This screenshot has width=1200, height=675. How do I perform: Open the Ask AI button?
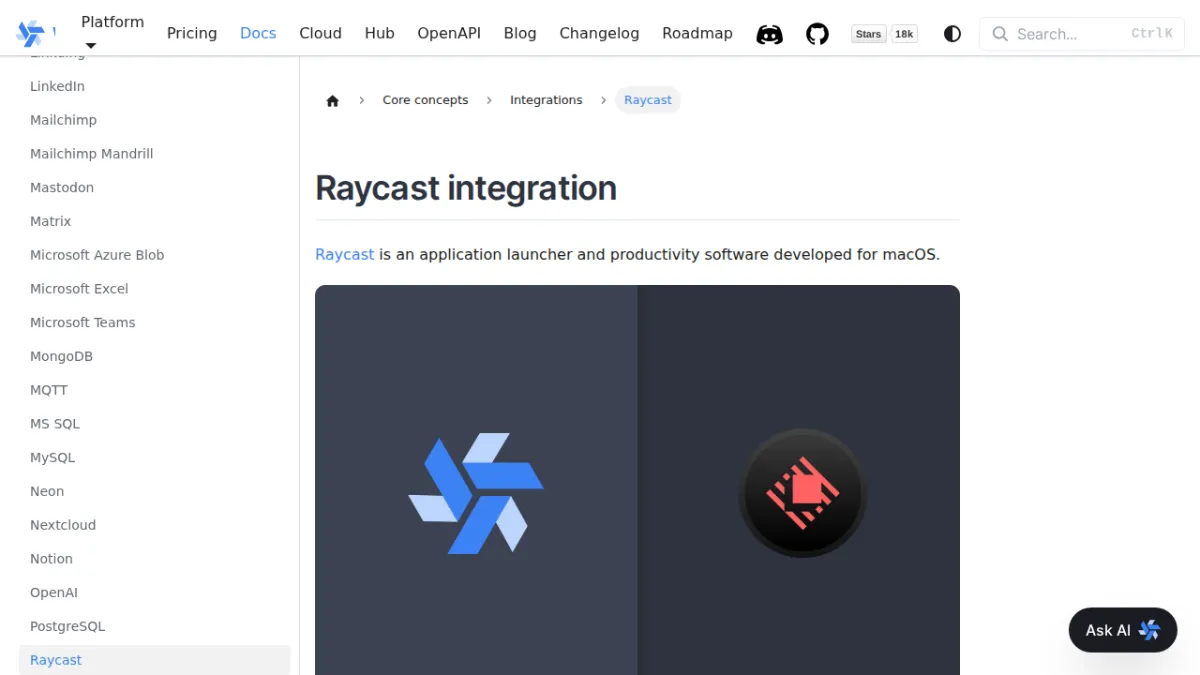[1123, 630]
